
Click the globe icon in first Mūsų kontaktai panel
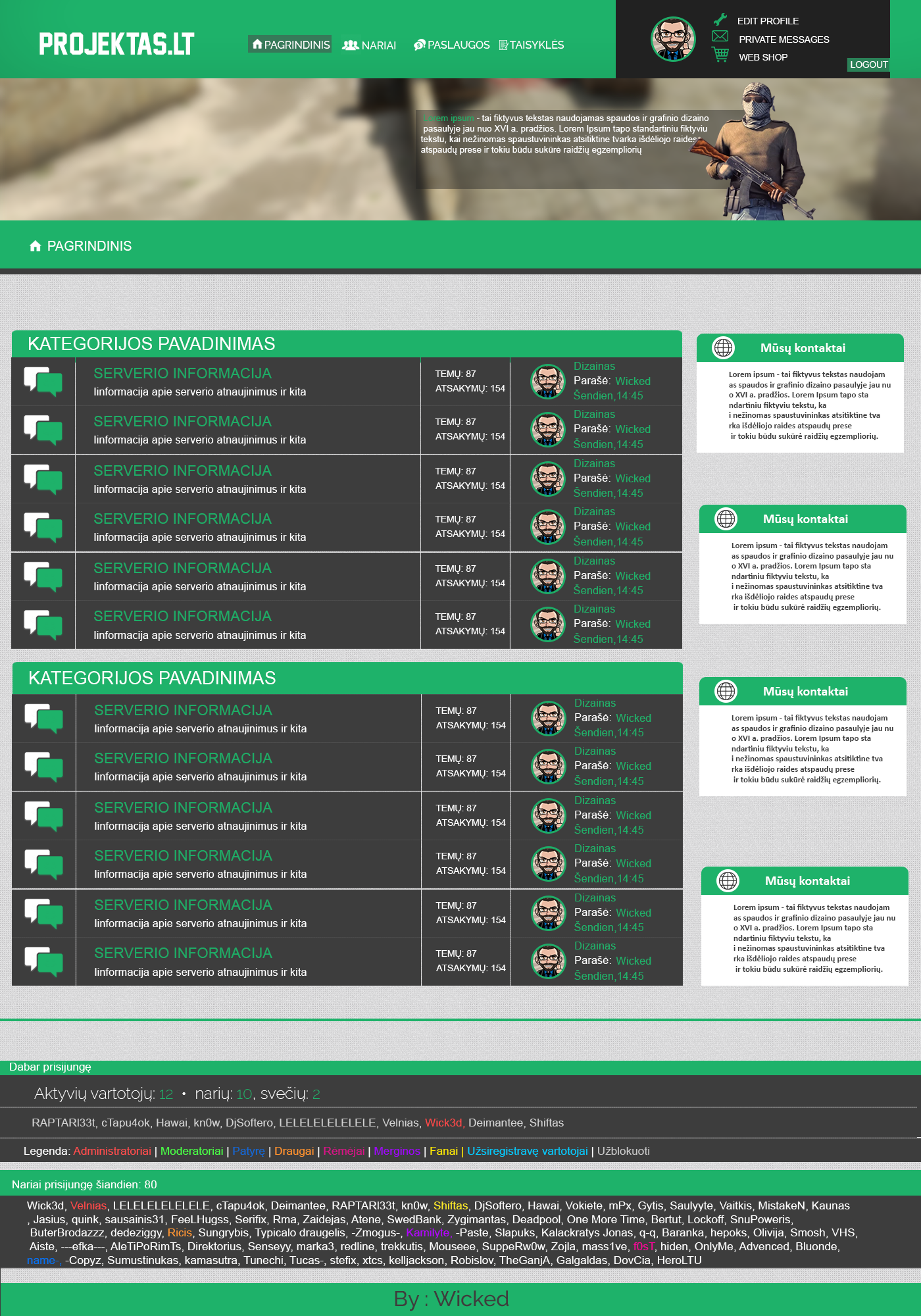[x=723, y=347]
